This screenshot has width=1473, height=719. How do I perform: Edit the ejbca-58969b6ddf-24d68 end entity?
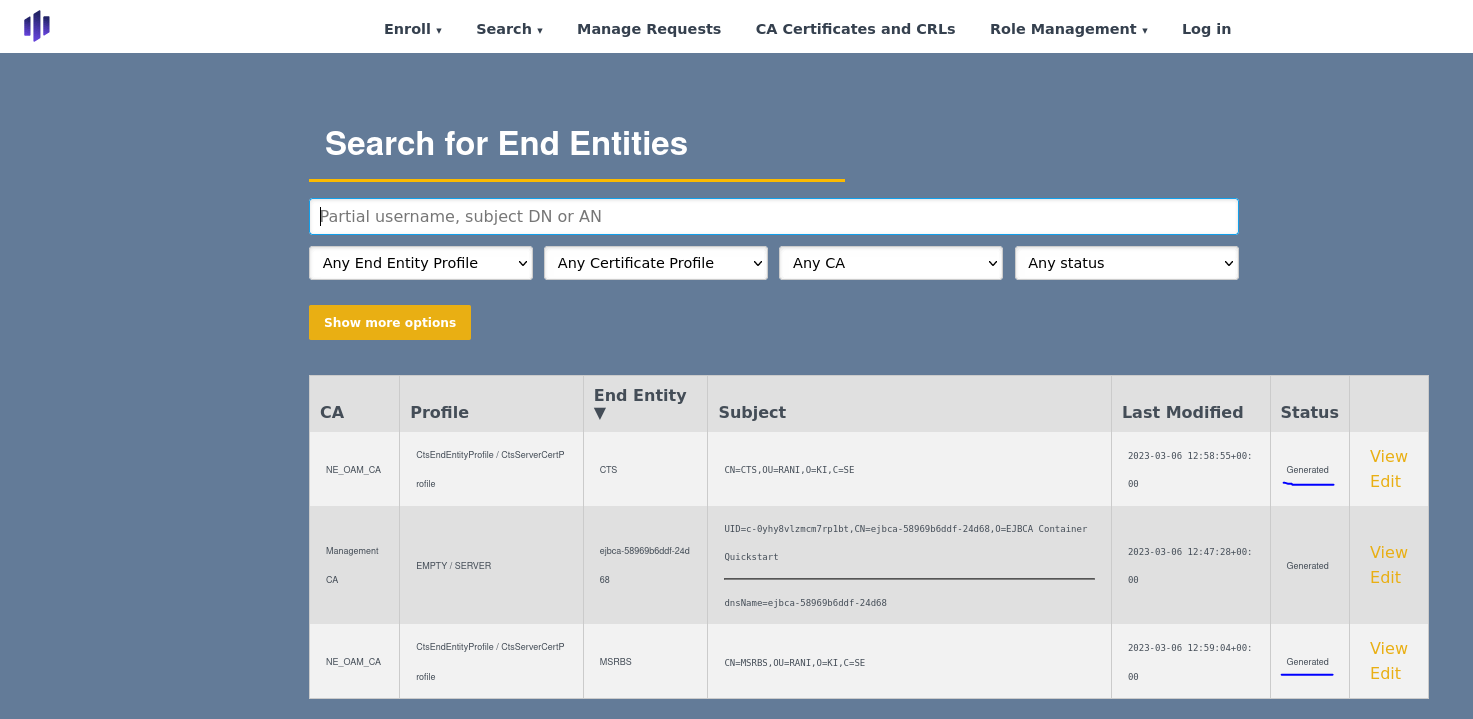(x=1385, y=577)
